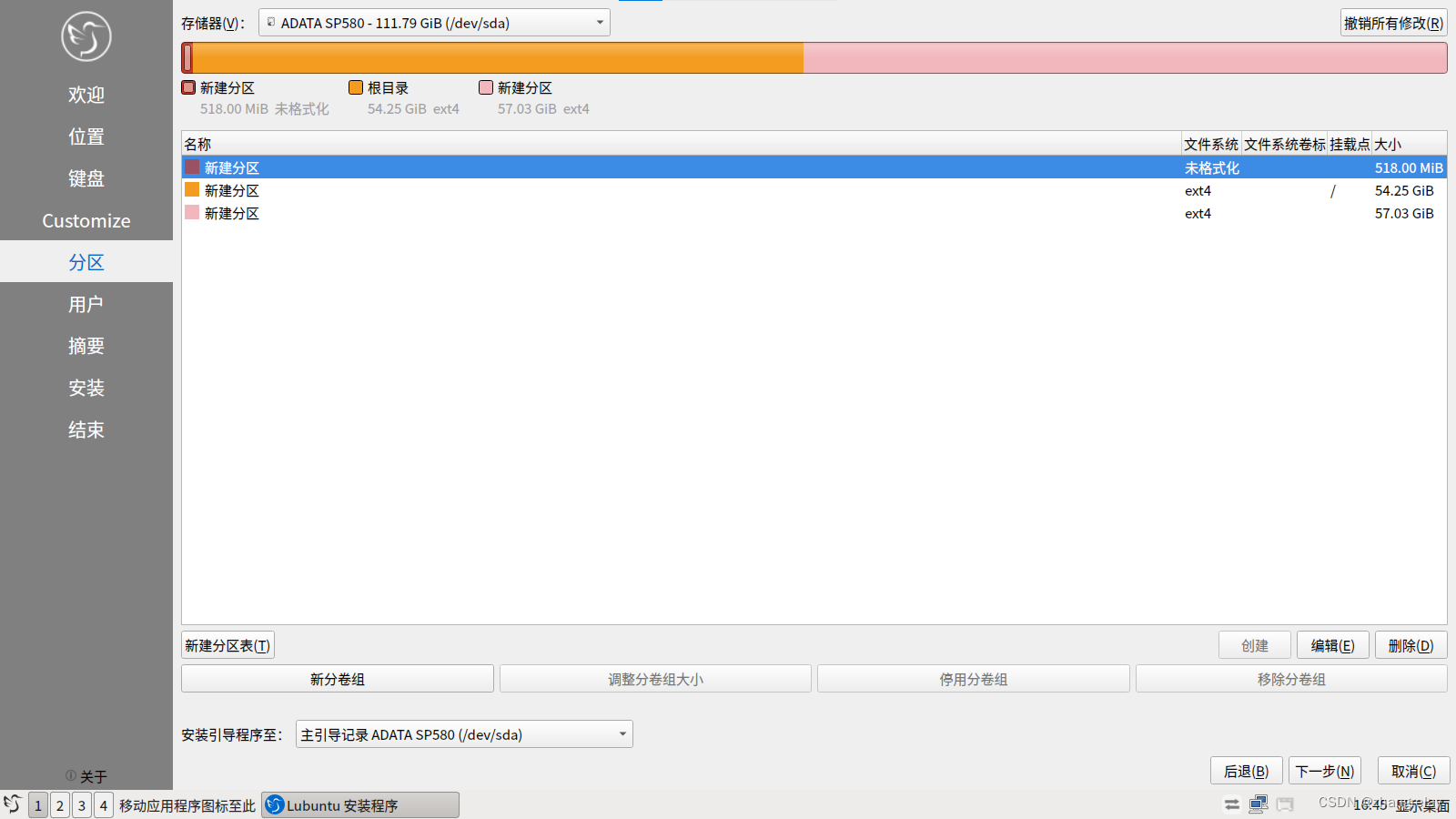Image resolution: width=1456 pixels, height=819 pixels.
Task: Click the 结束 step in the sidebar
Action: click(x=86, y=430)
